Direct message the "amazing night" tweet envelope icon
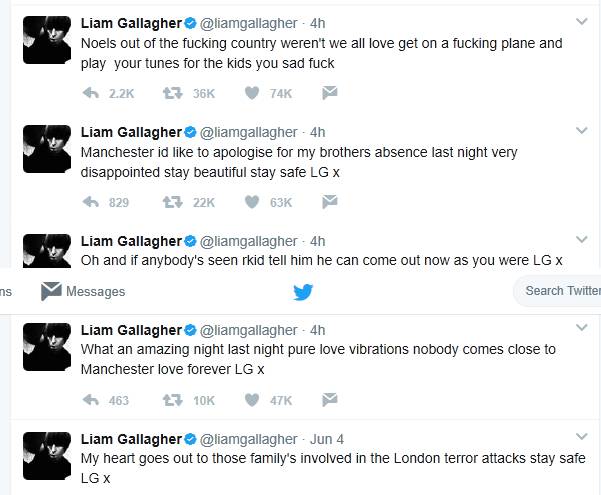This screenshot has height=495, width=601. tap(329, 400)
